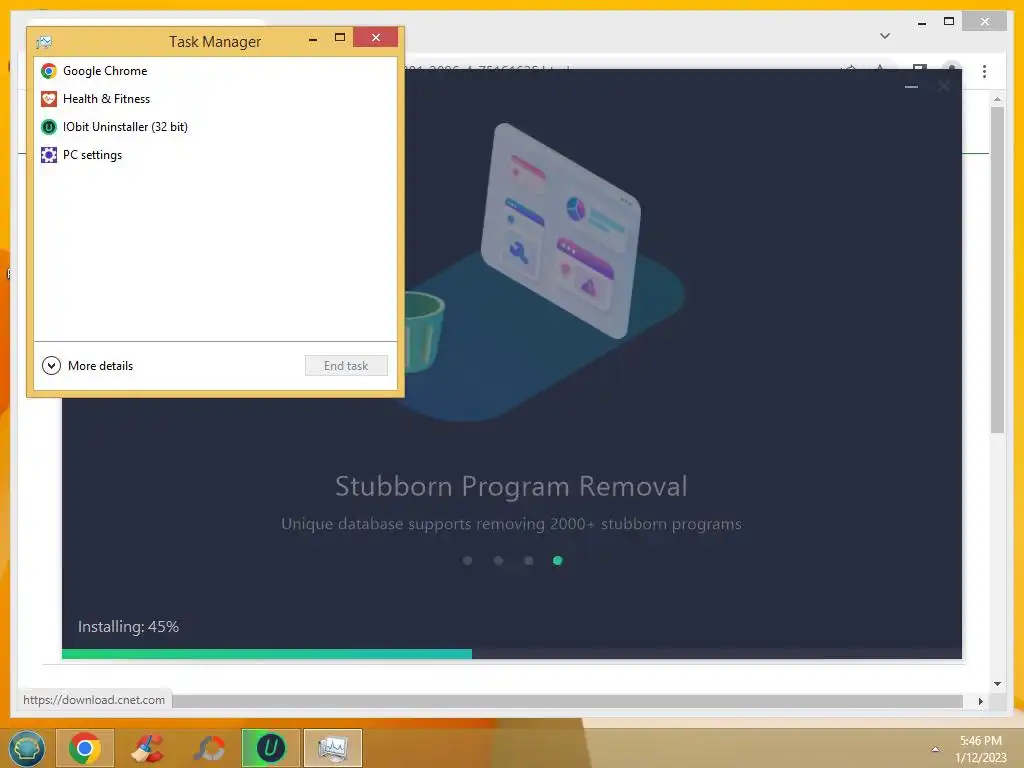Select the first slide indicator dot
The image size is (1024, 768).
(468, 560)
